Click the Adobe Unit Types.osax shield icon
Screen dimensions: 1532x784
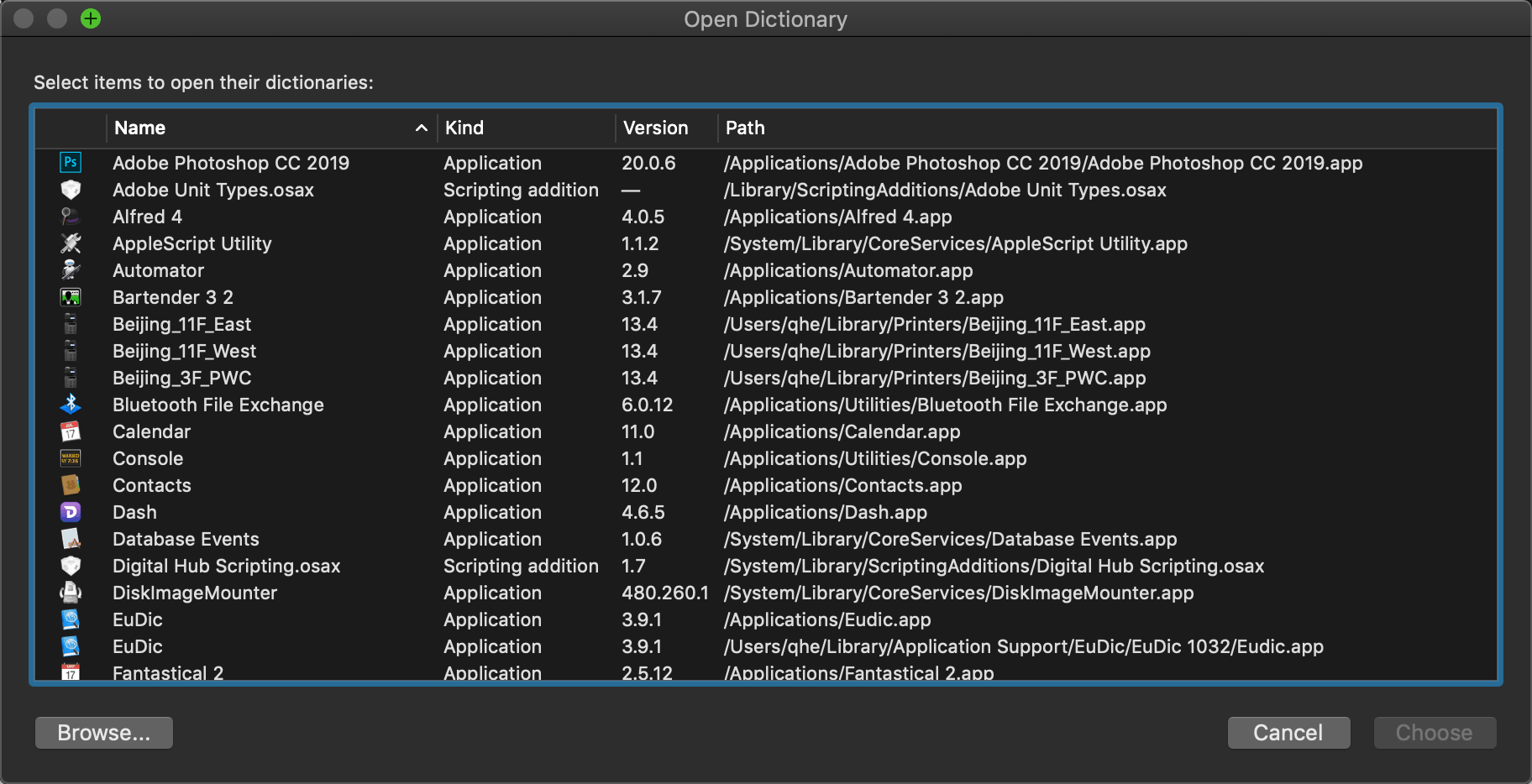pyautogui.click(x=71, y=190)
